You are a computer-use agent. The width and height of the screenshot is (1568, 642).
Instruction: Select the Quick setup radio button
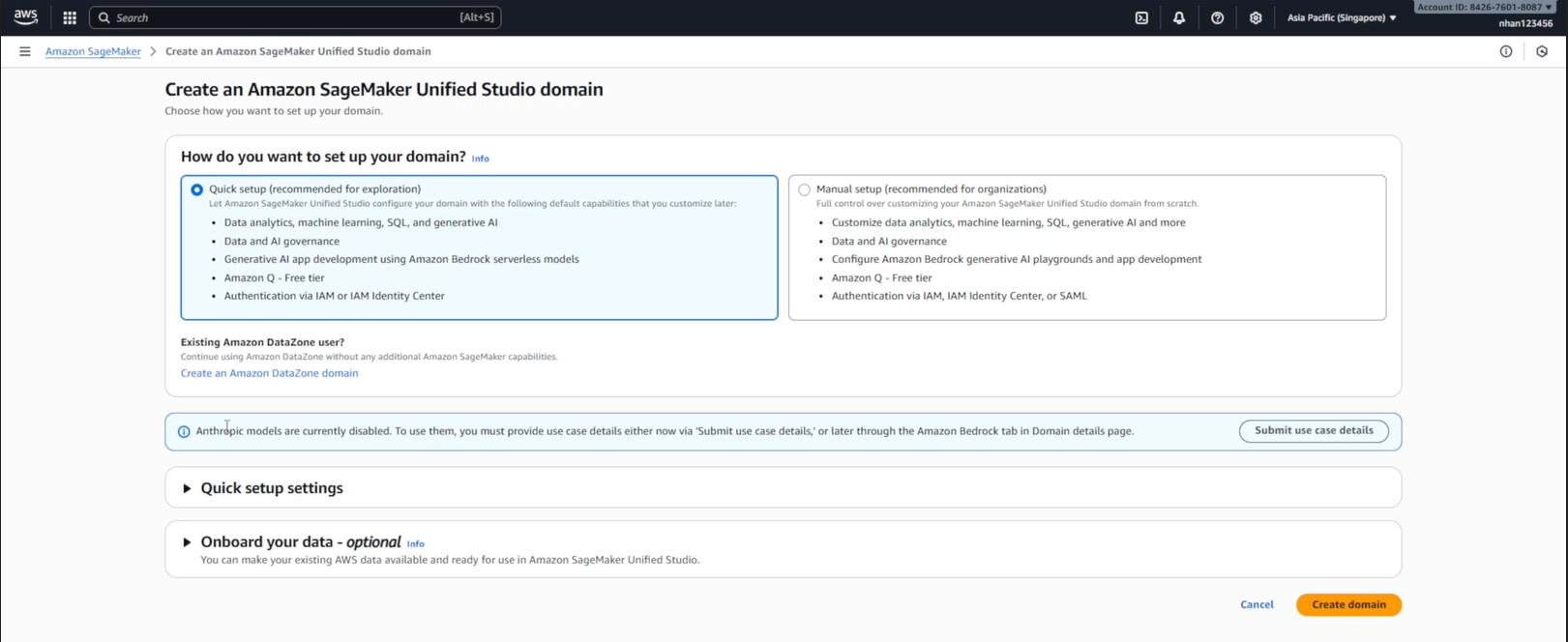click(x=197, y=190)
